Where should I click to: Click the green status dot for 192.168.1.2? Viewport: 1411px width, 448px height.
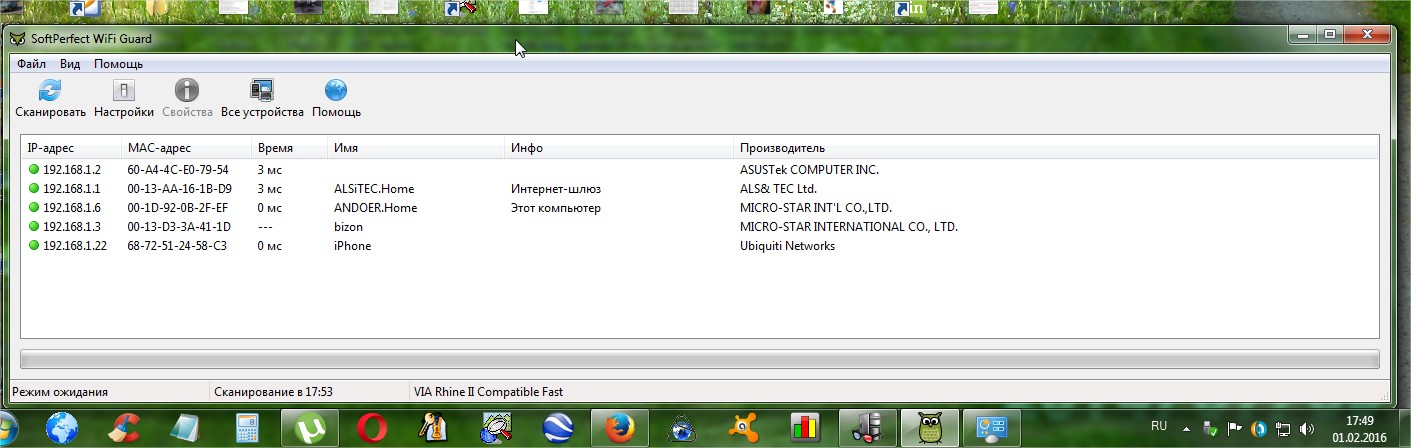[x=34, y=170]
